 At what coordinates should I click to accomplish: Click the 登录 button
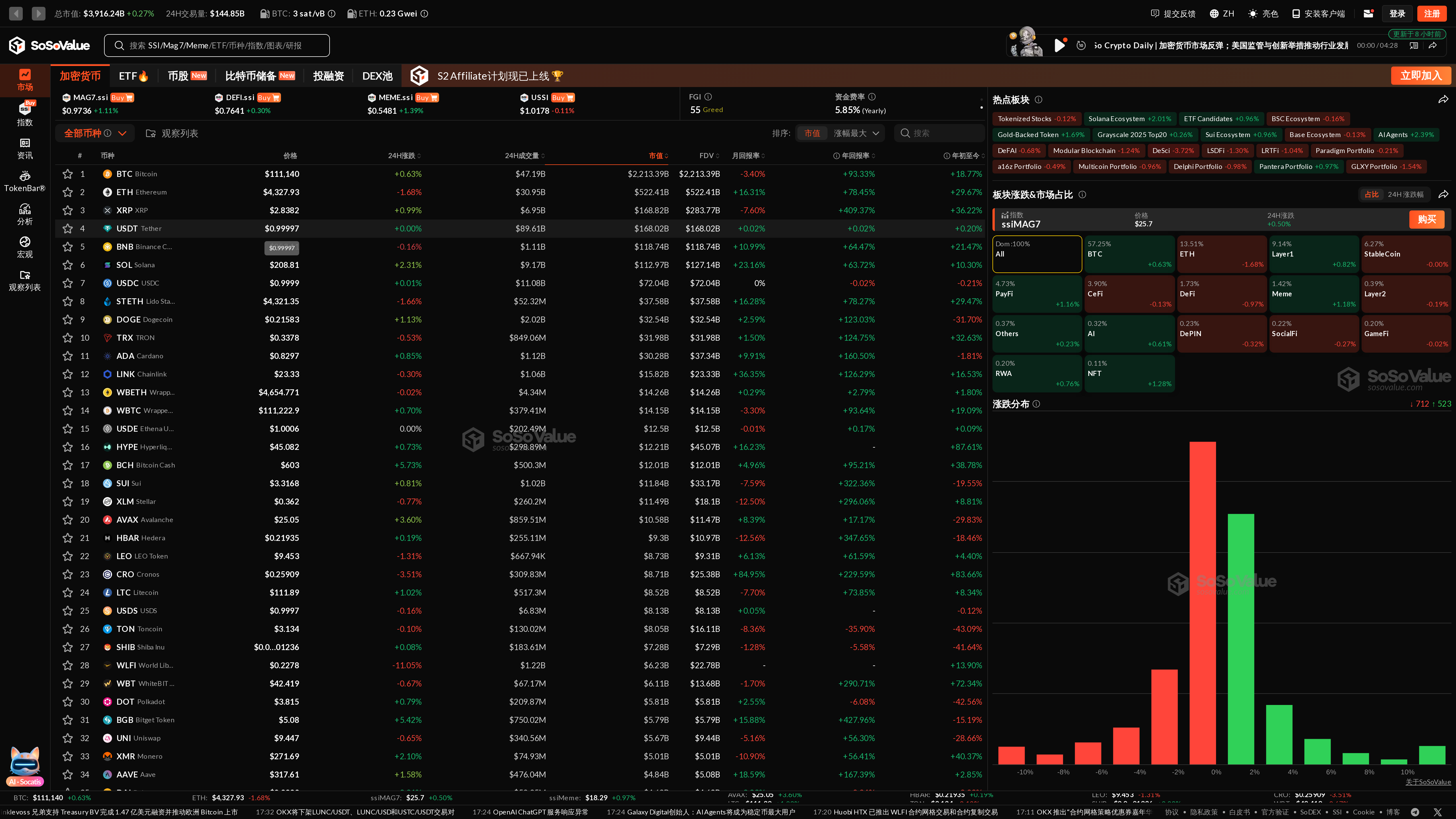coord(1397,14)
